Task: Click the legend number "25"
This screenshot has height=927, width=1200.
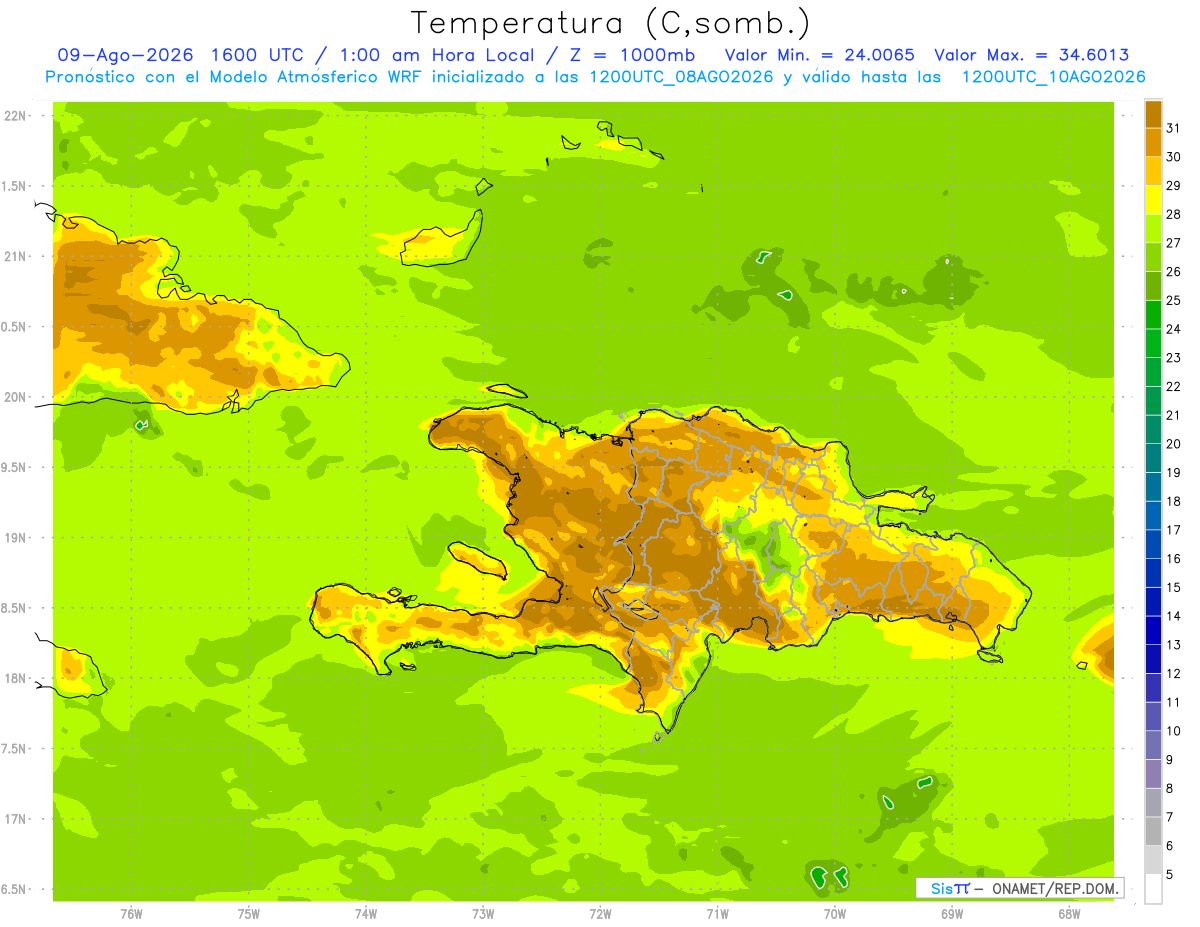Action: (x=1173, y=300)
